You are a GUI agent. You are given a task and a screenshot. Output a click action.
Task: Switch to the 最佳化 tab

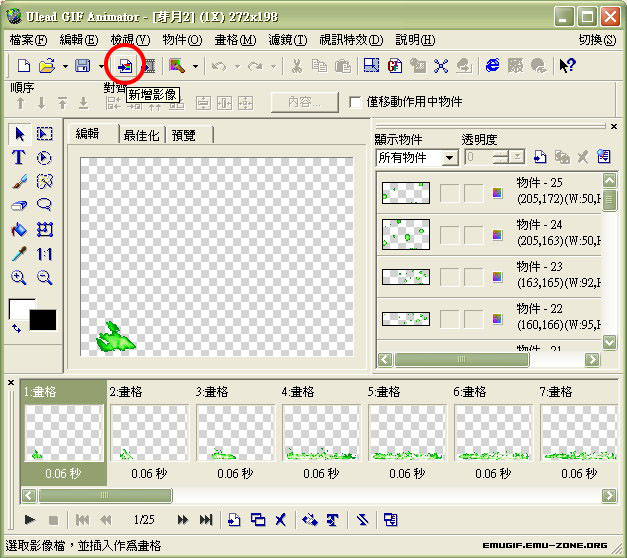(142, 135)
